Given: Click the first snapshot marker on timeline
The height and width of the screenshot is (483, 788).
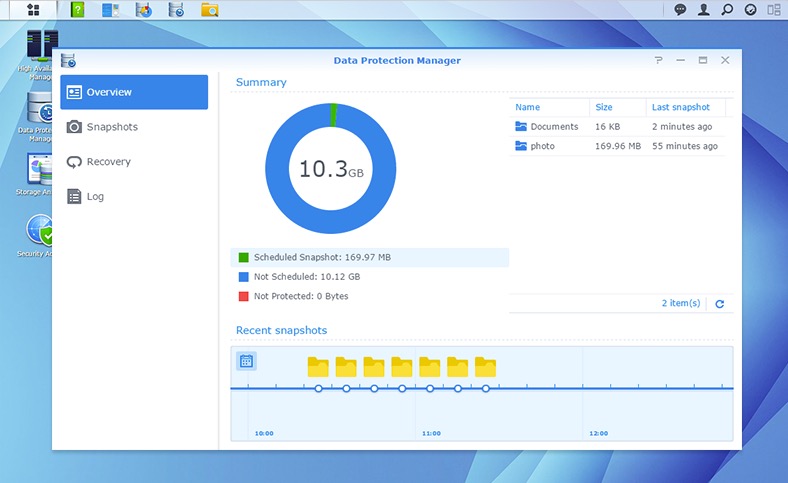Looking at the screenshot, I should point(318,389).
